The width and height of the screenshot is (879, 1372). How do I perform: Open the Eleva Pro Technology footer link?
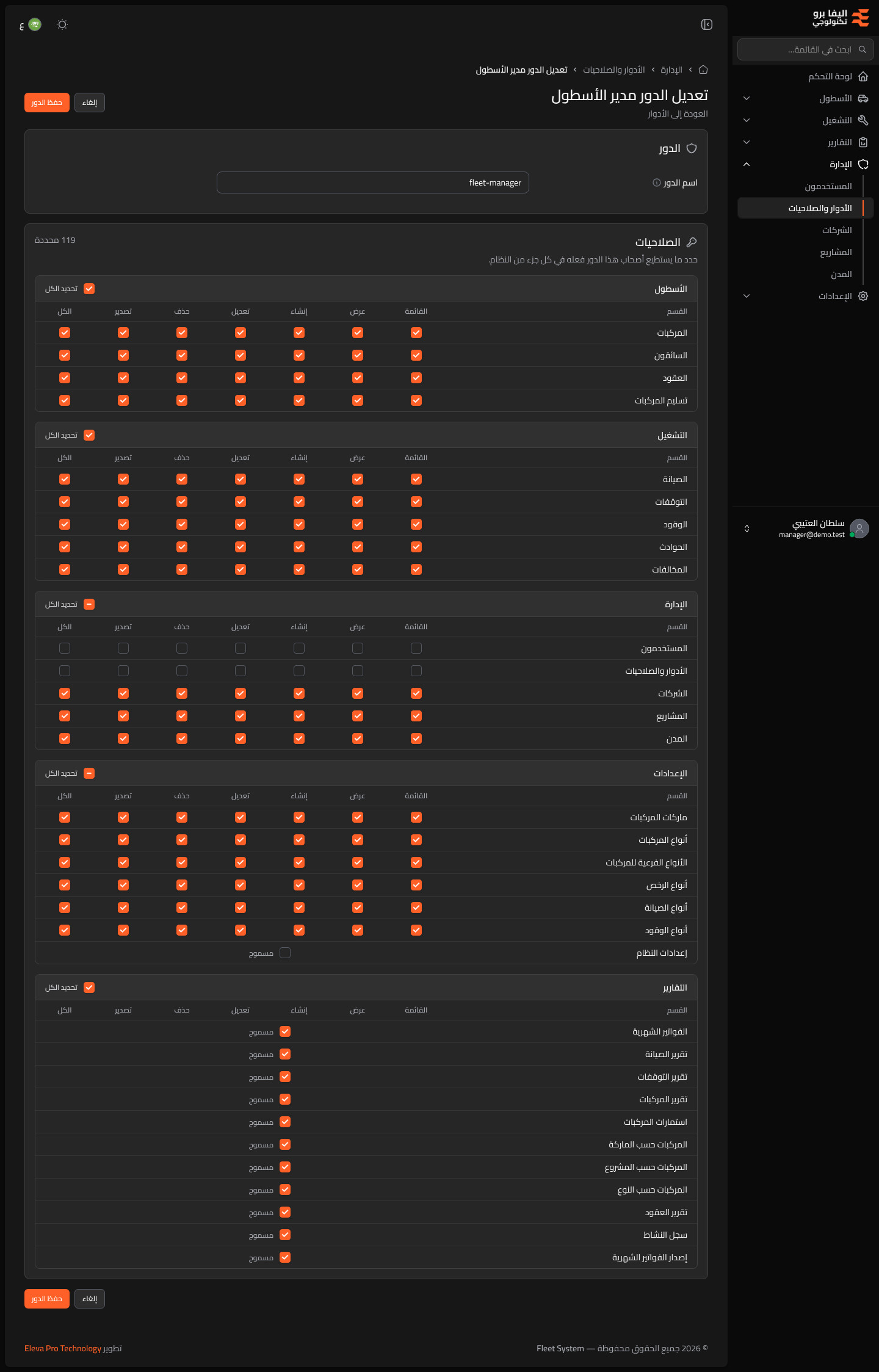(x=63, y=1348)
